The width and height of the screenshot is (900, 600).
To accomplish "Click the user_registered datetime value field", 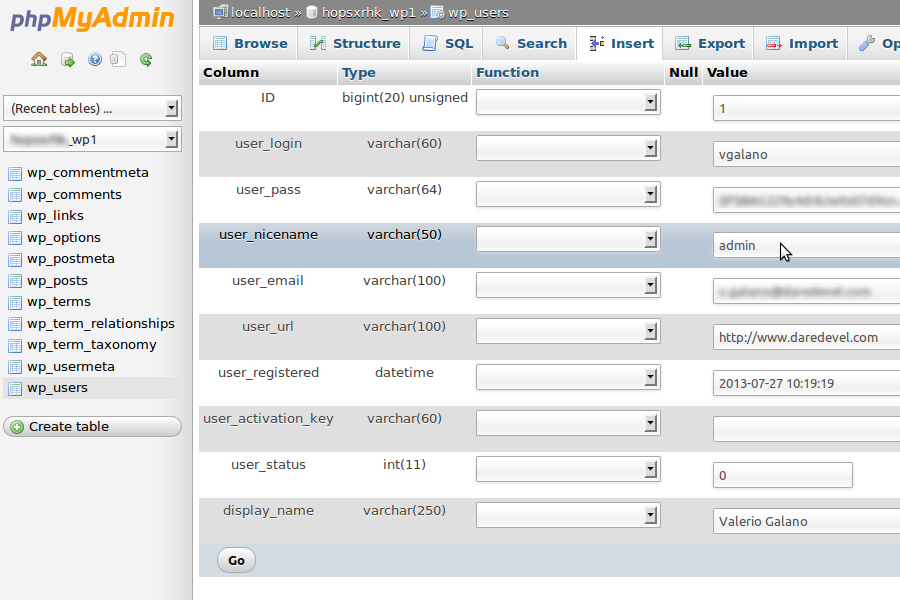I will point(806,383).
